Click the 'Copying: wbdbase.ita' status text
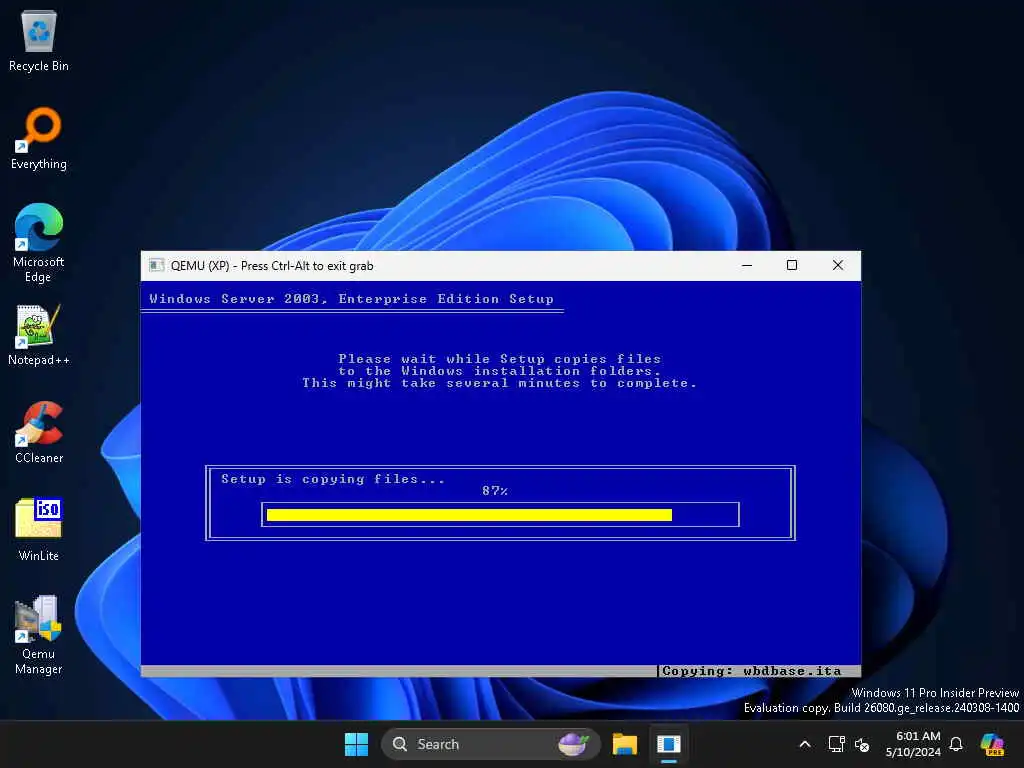 [x=752, y=671]
